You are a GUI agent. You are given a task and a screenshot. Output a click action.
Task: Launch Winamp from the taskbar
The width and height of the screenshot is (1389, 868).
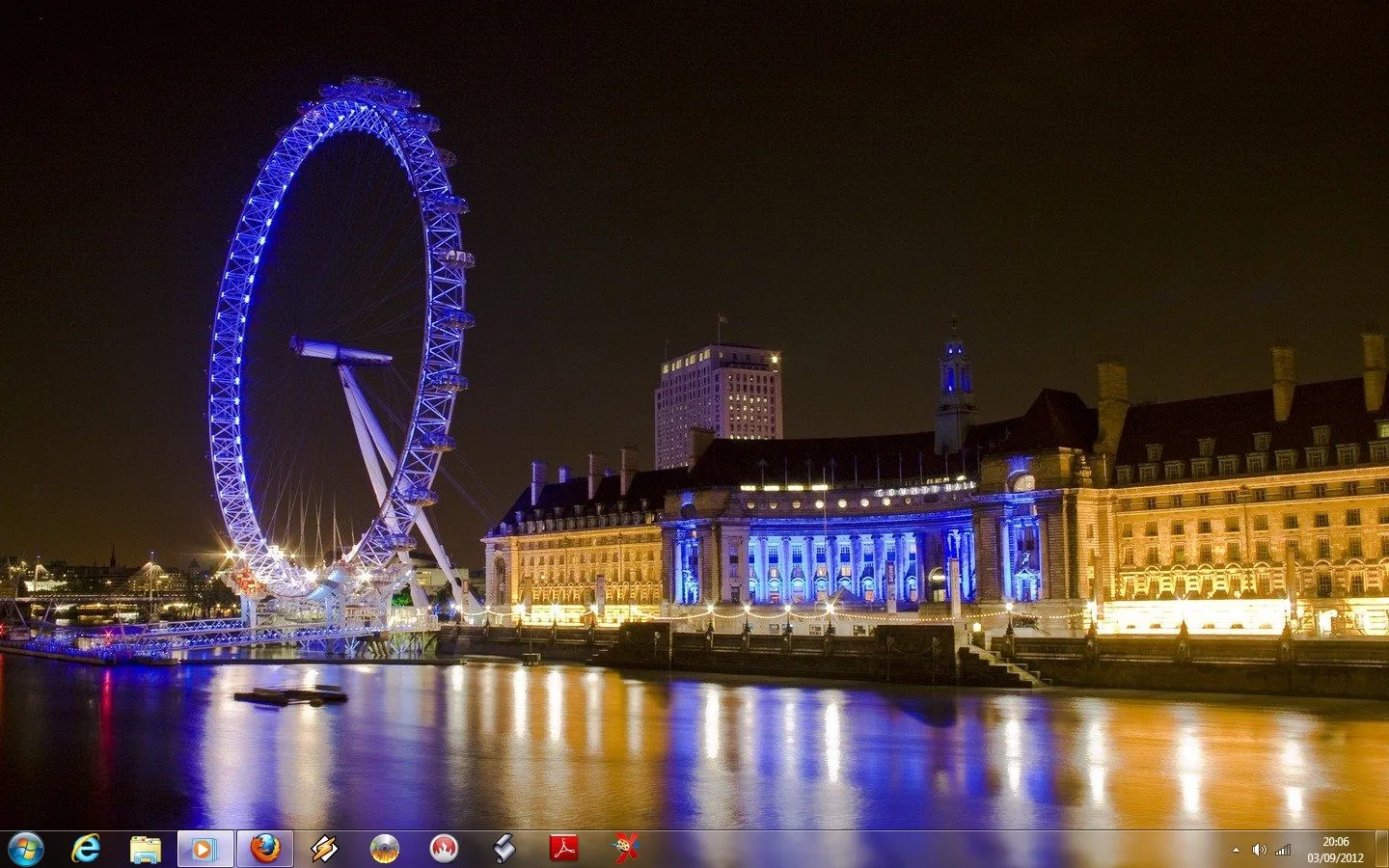(325, 849)
